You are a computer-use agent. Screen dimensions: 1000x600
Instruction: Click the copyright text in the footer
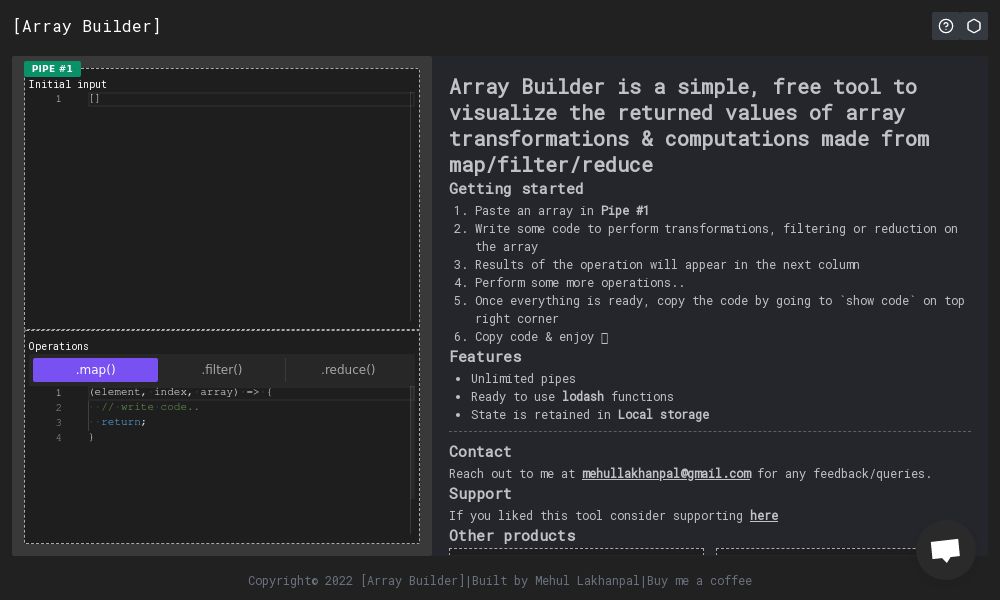tap(298, 581)
